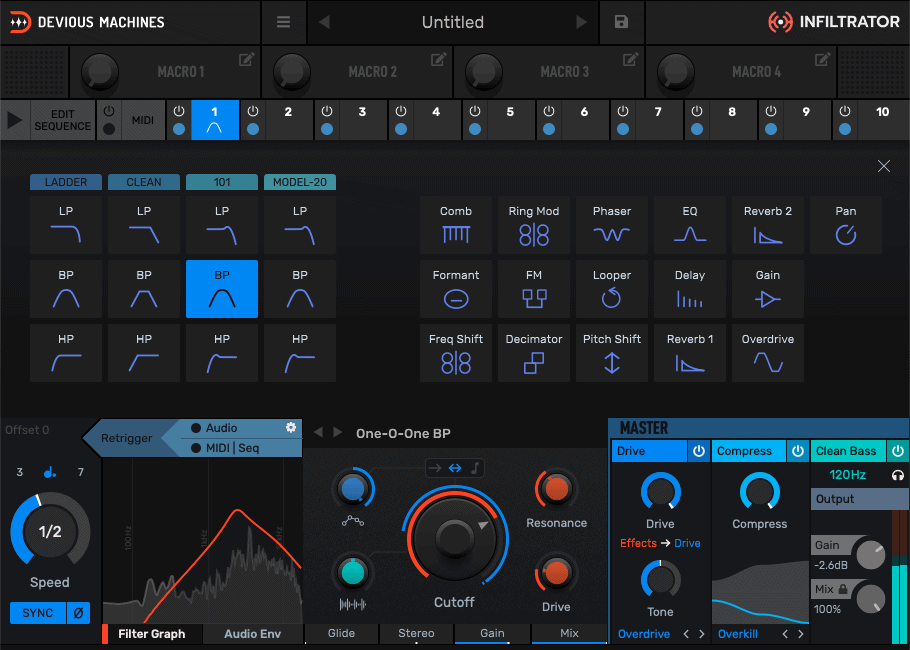Viewport: 910px width, 650px height.
Task: Select the Freq Shift effect
Action: (x=456, y=353)
